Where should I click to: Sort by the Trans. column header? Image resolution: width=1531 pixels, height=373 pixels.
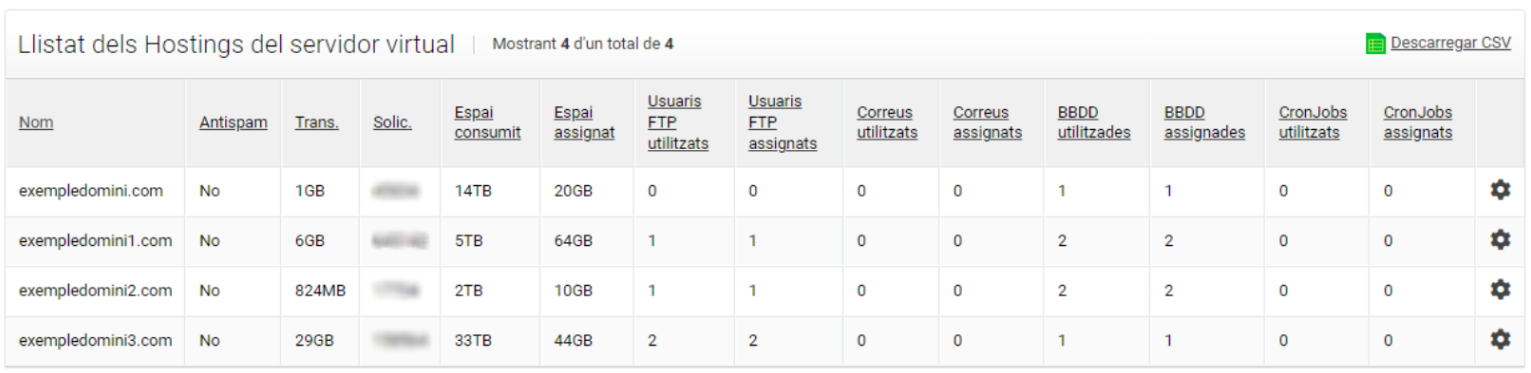(x=316, y=122)
